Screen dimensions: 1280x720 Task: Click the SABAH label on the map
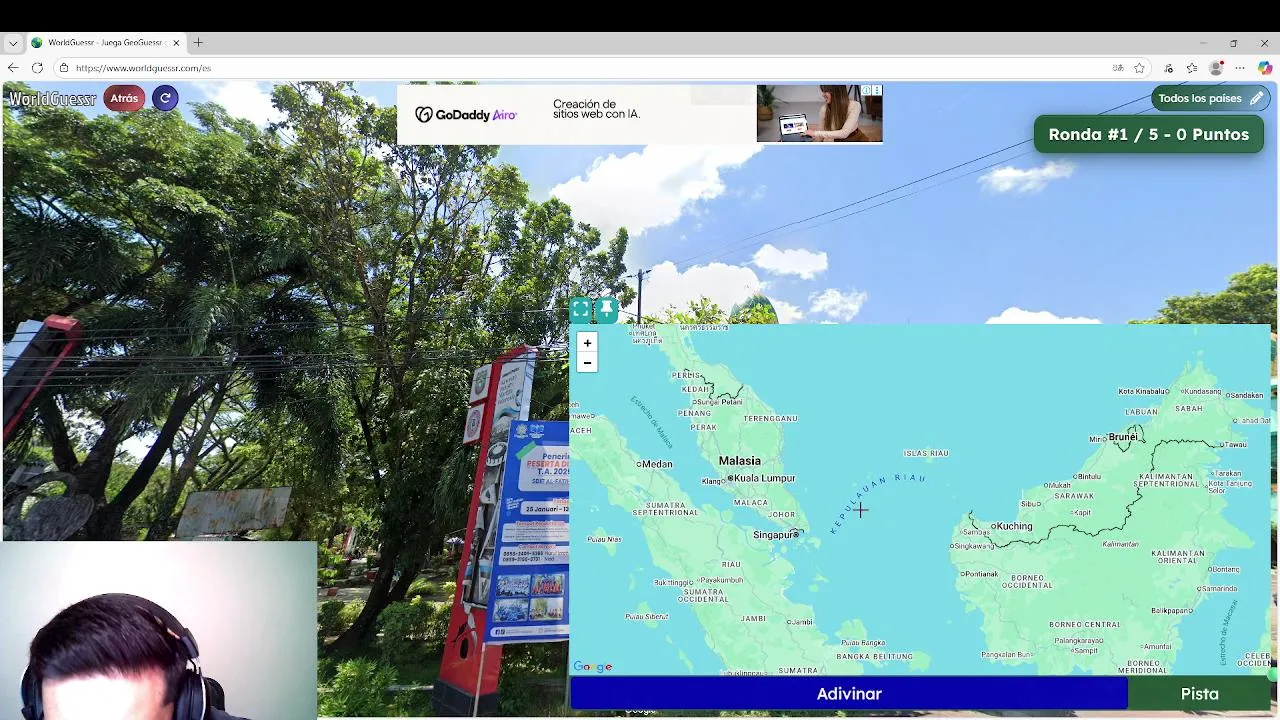click(1189, 408)
